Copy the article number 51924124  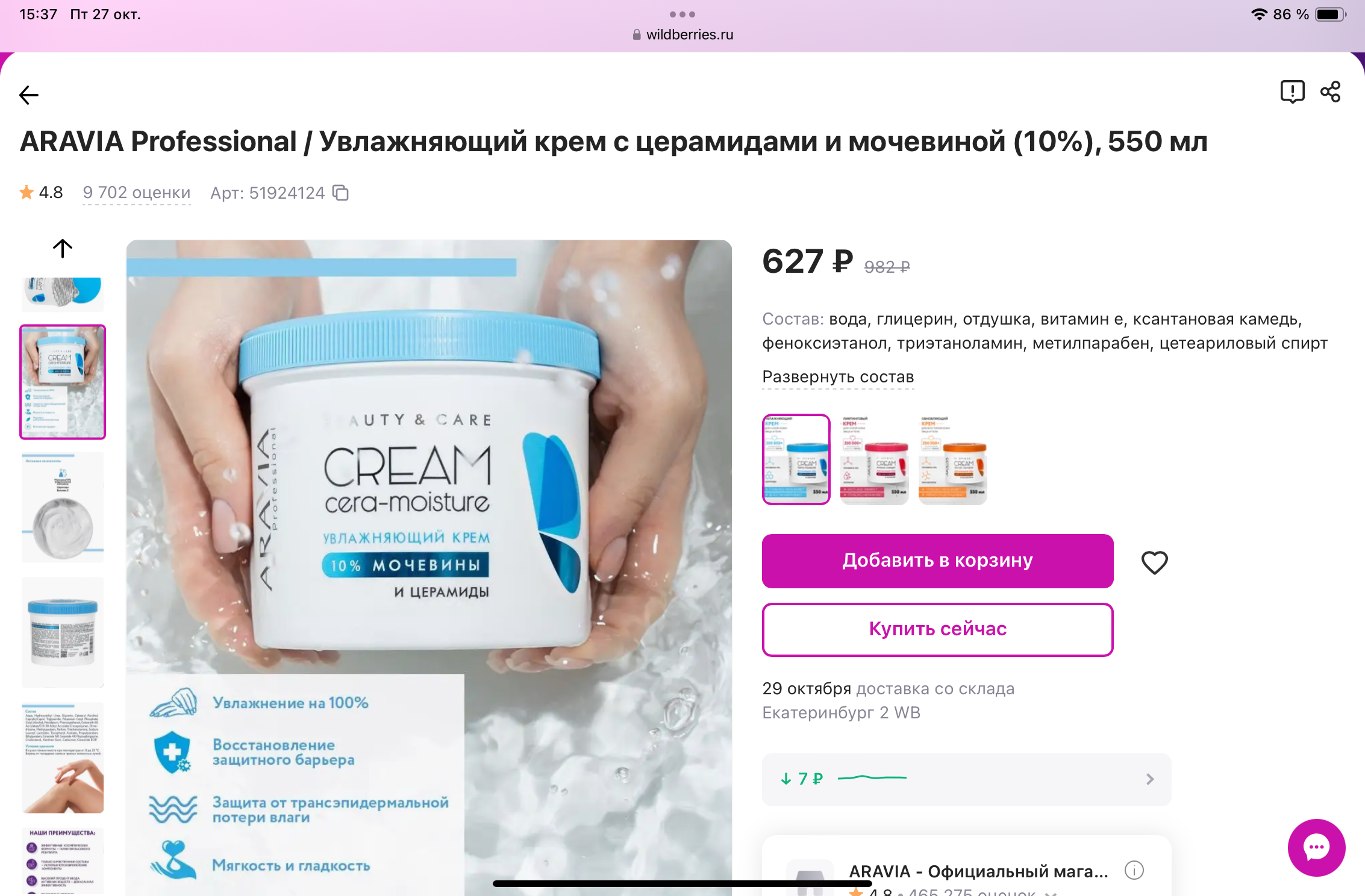click(341, 193)
